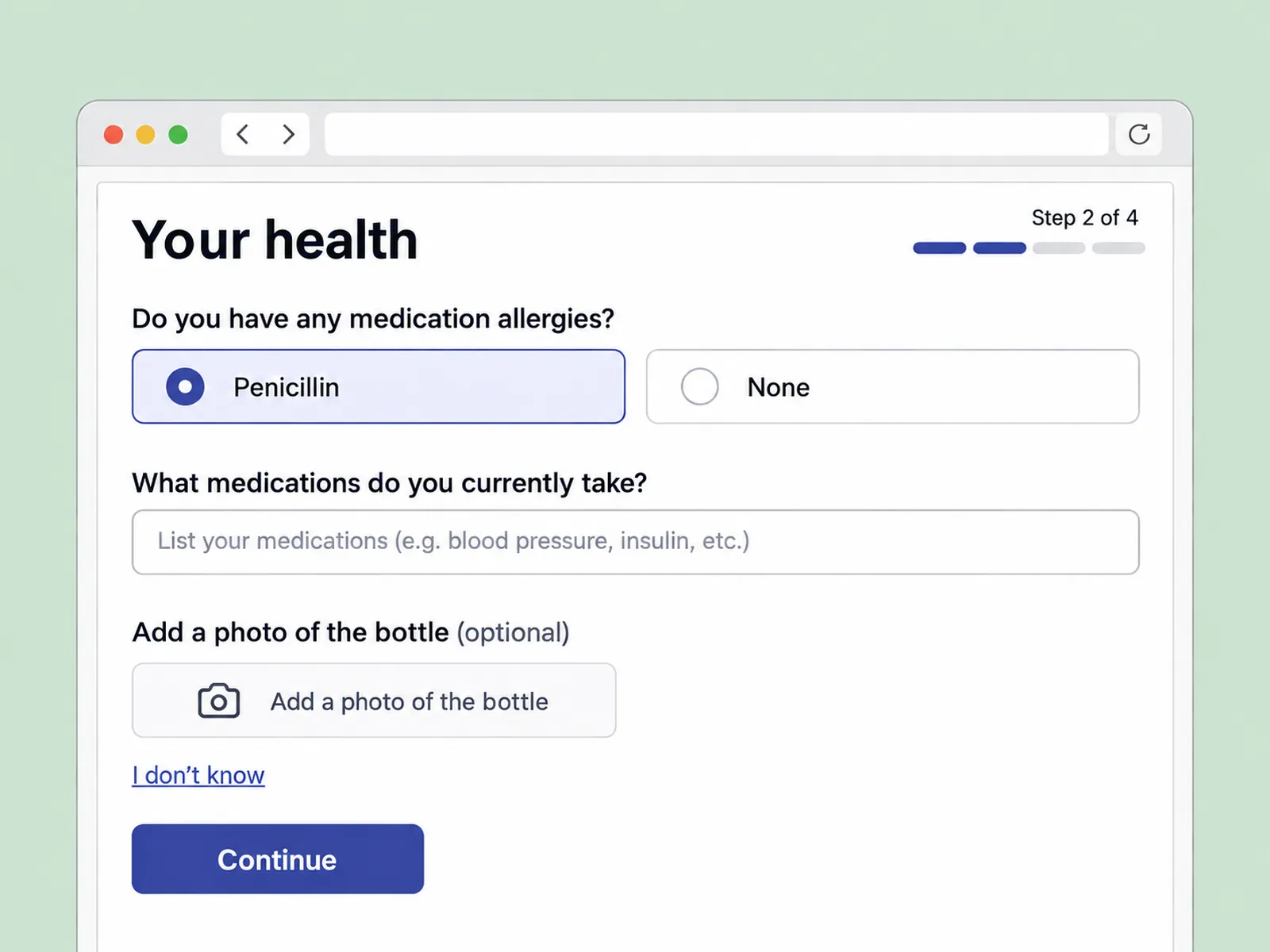Click the I don't know link
This screenshot has width=1270, height=952.
[x=198, y=775]
